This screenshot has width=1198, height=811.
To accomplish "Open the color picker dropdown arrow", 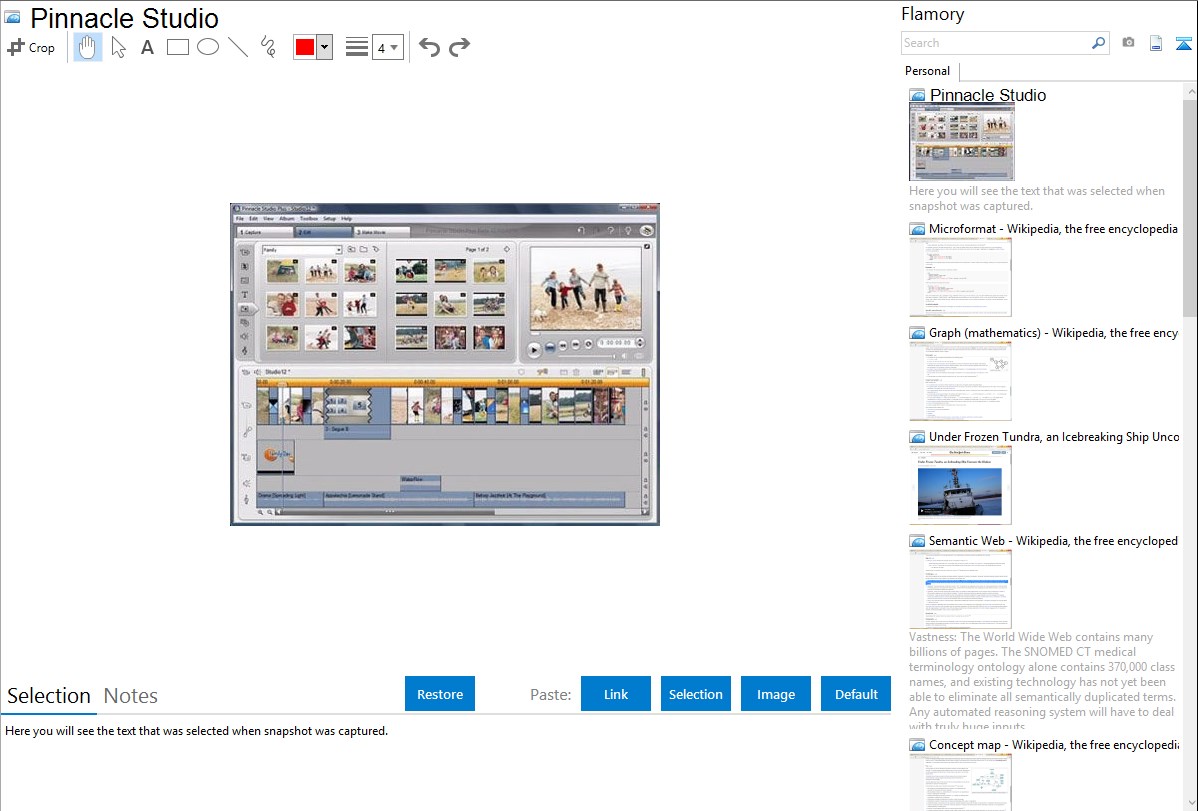I will [324, 47].
